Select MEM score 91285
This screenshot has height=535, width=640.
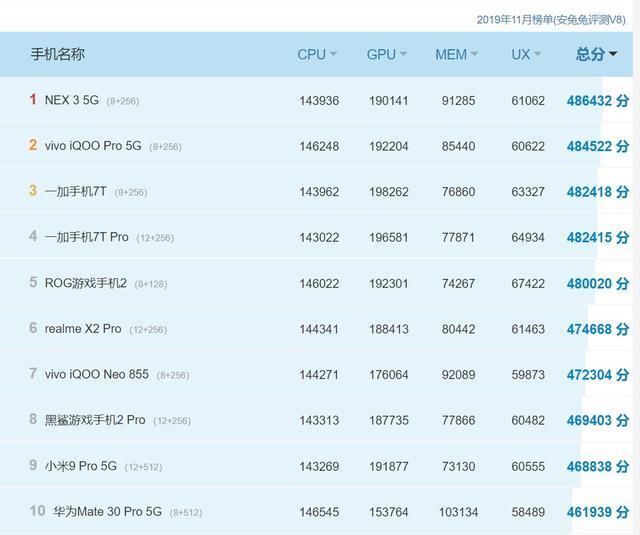(x=458, y=101)
